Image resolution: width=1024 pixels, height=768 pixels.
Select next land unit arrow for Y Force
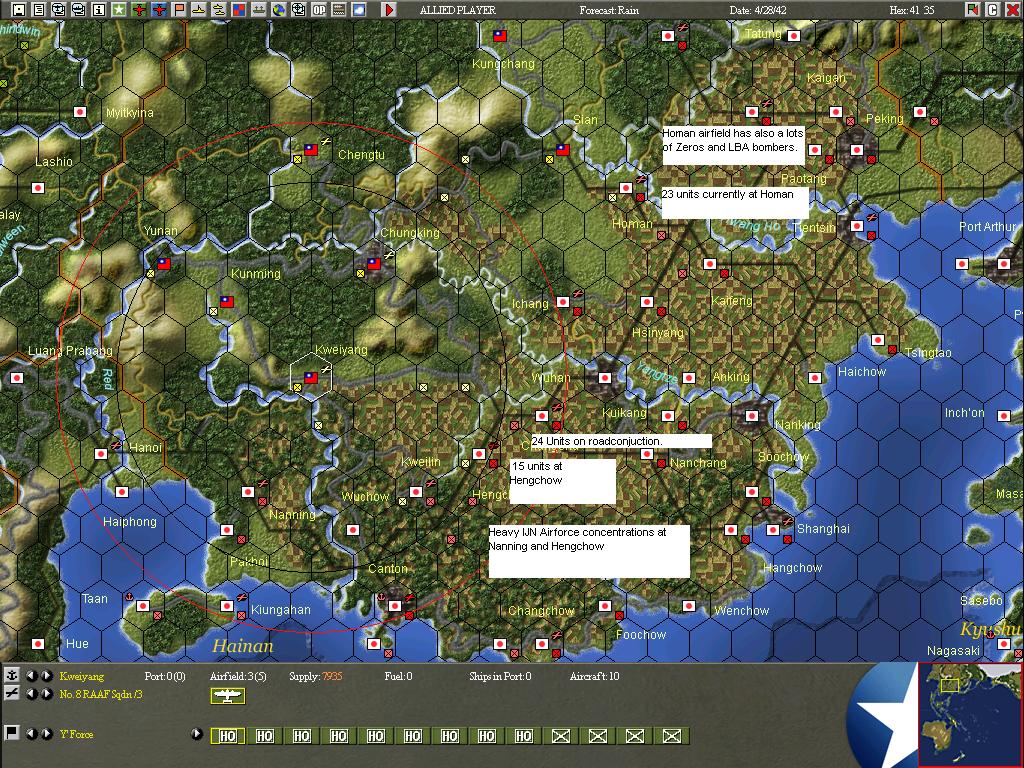46,733
